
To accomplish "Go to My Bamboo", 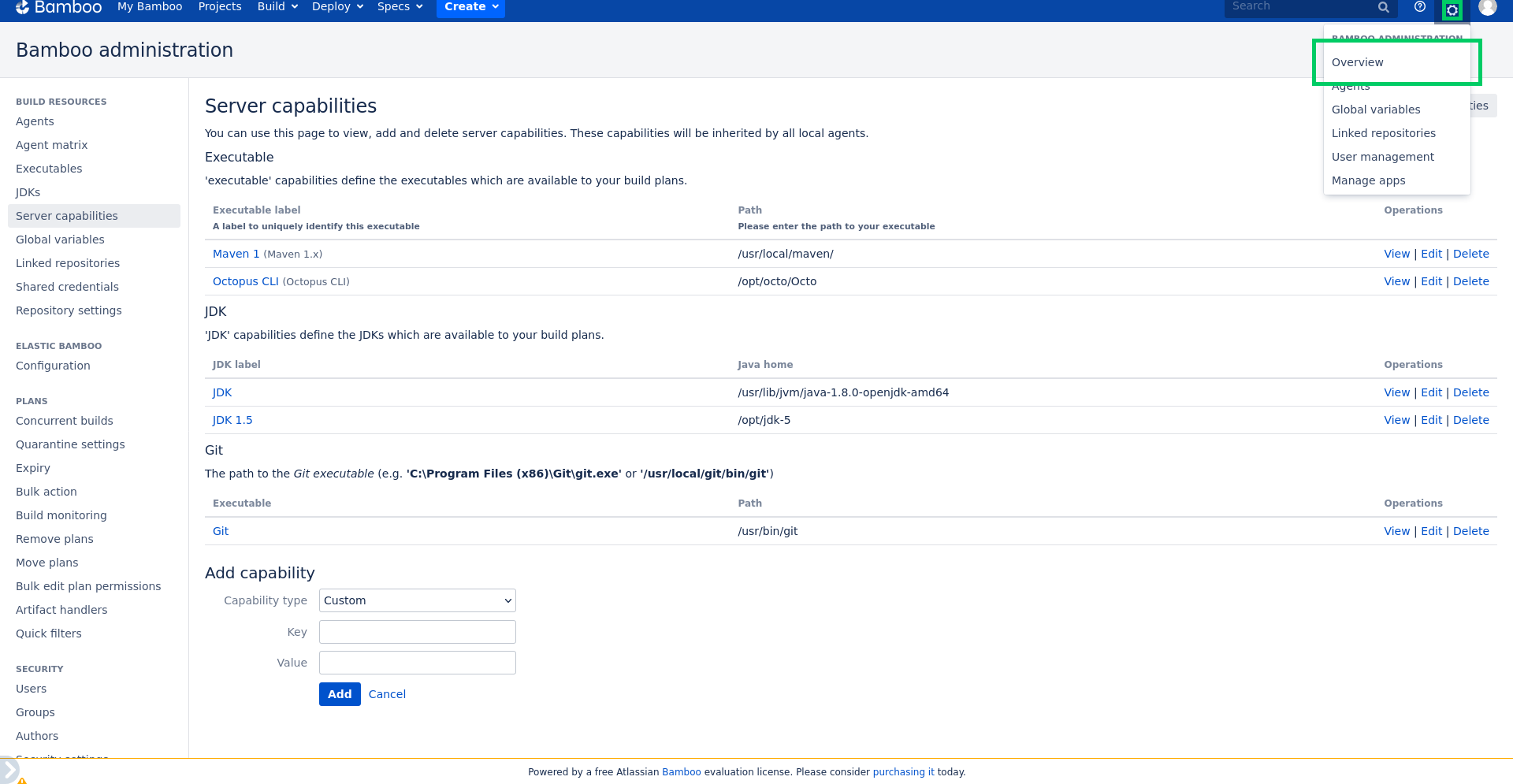I will click(150, 6).
